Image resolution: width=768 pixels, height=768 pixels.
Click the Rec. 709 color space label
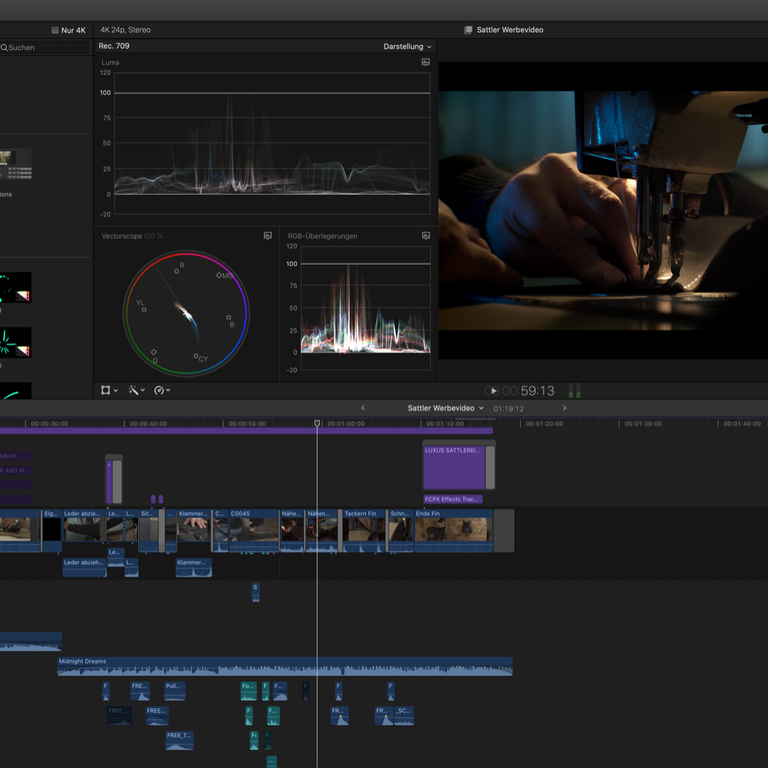click(x=114, y=46)
